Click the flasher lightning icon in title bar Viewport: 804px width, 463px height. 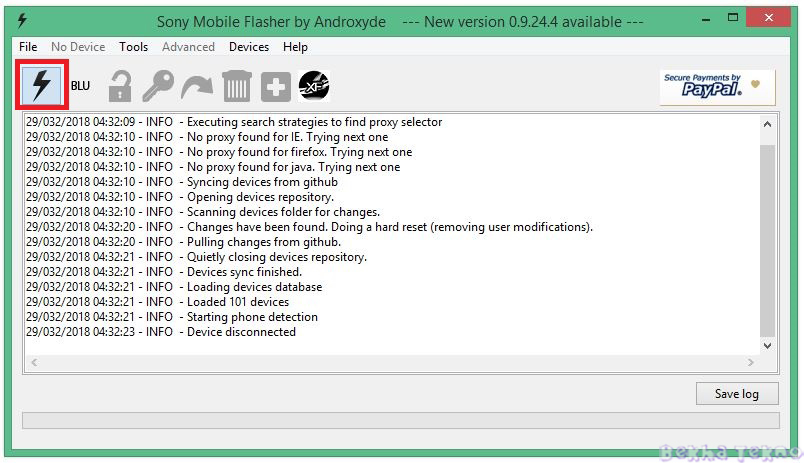tap(22, 21)
